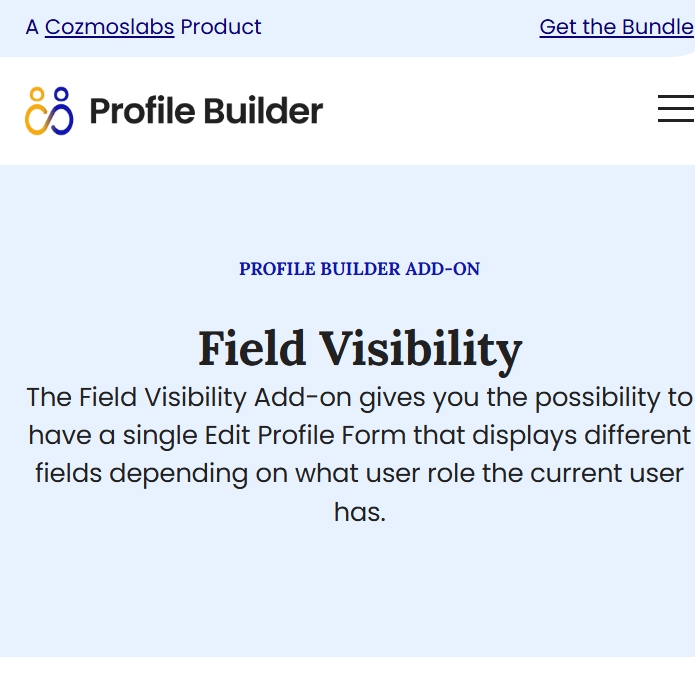Click the word ADD-ON in the blue label

(x=442, y=269)
